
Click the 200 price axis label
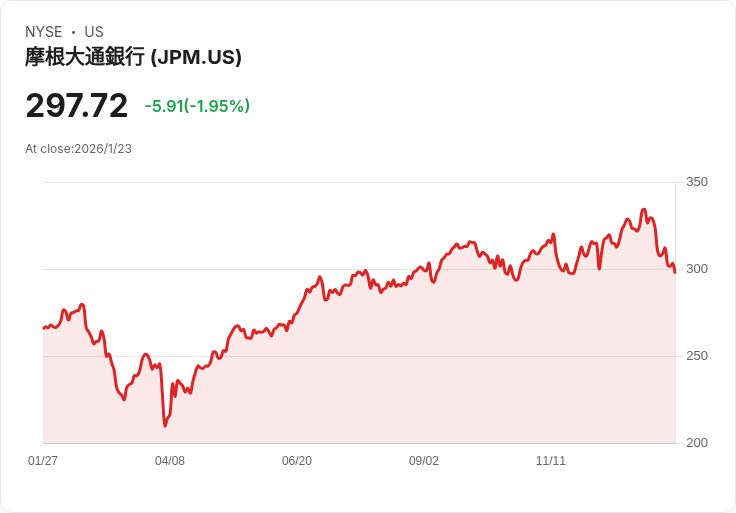697,443
